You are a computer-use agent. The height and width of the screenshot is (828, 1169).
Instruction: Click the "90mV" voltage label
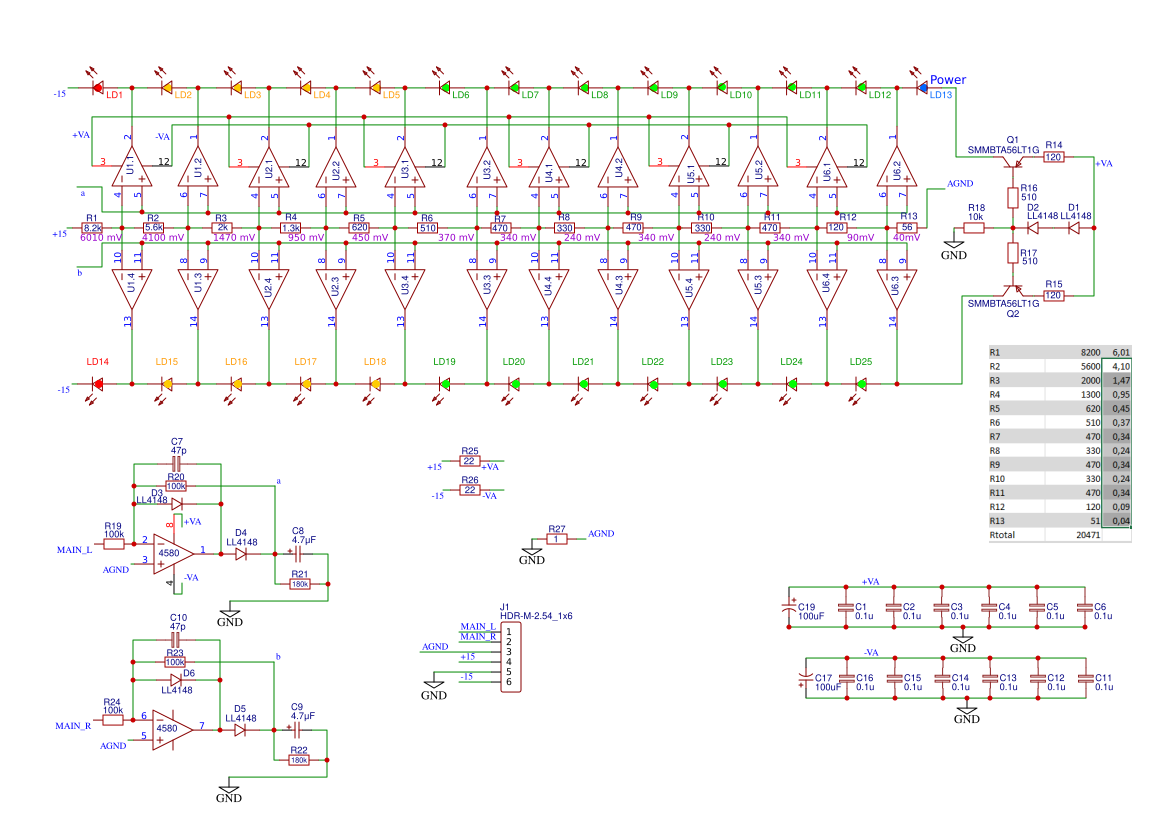(x=860, y=238)
